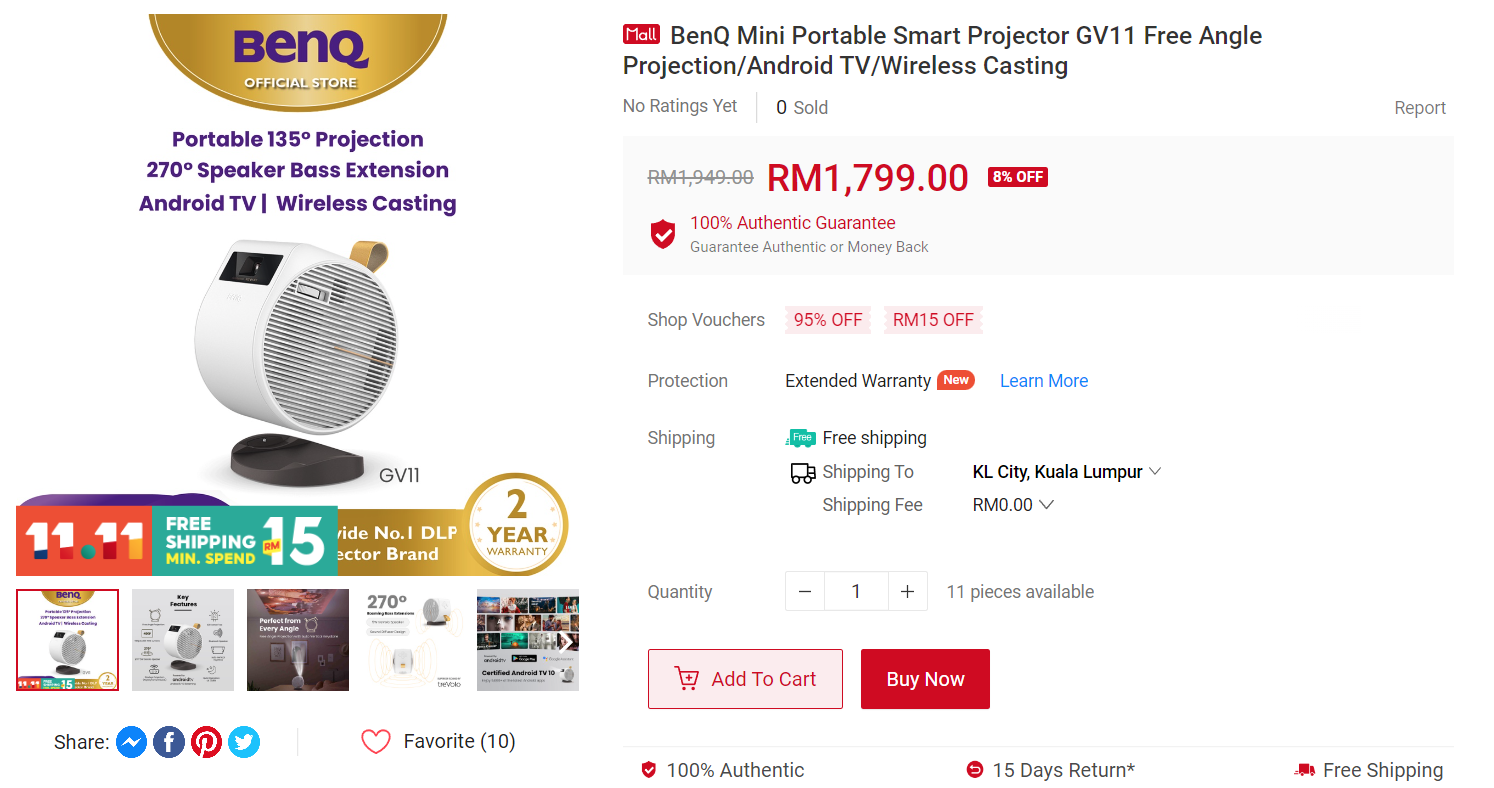Select the free shipping truck icon
Viewport: 1494px width, 788px height.
1305,770
